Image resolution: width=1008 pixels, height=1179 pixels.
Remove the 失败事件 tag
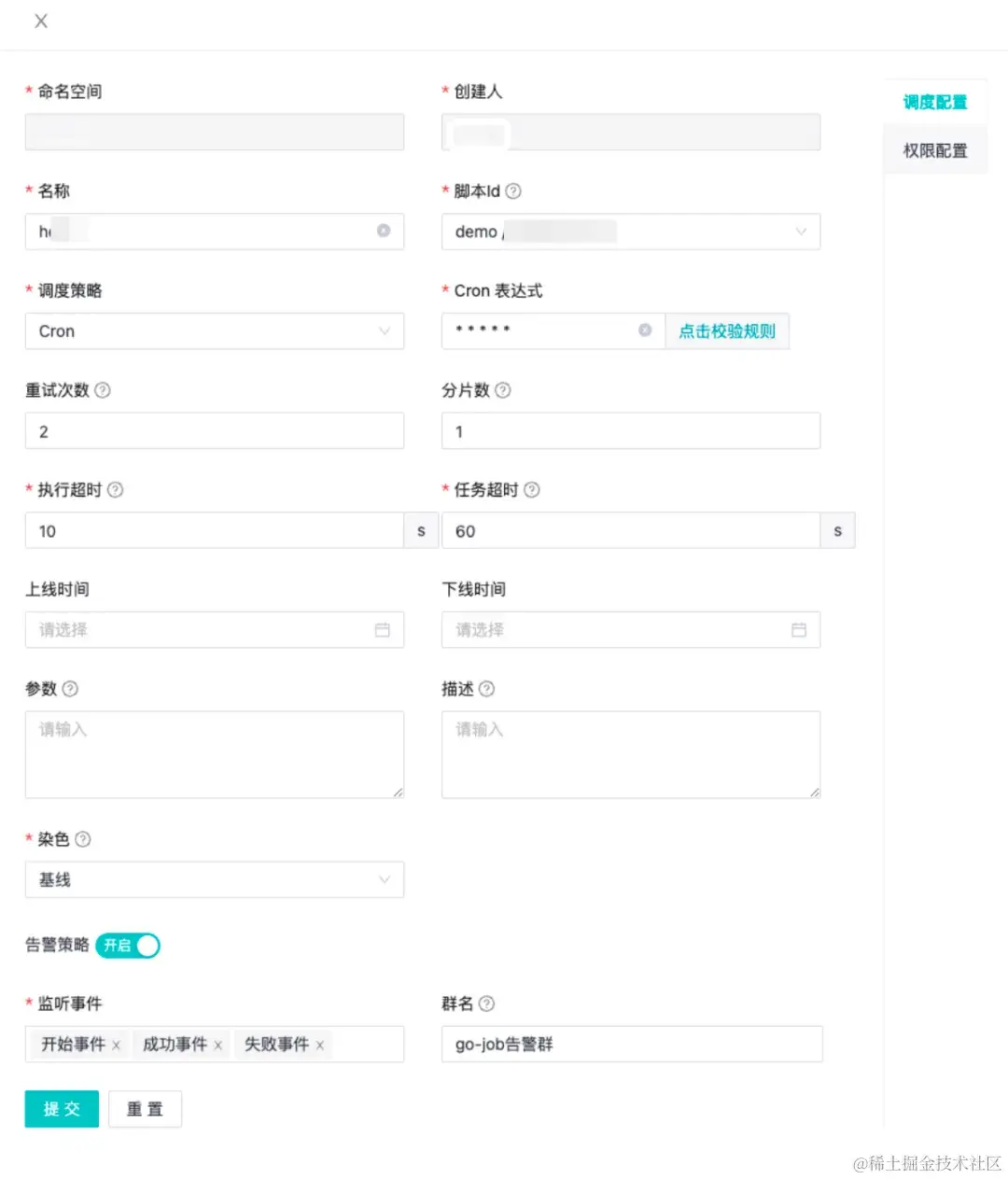(319, 1046)
